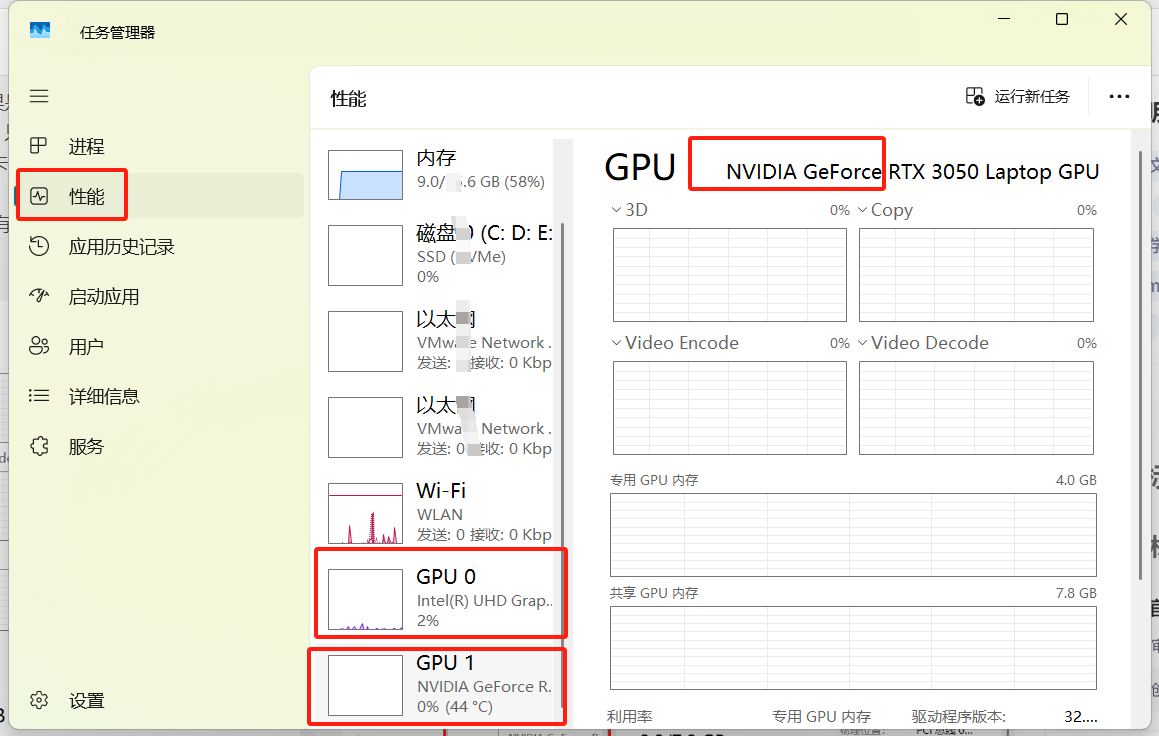Click the 任务管理器 window title
The image size is (1159, 736).
[x=118, y=33]
